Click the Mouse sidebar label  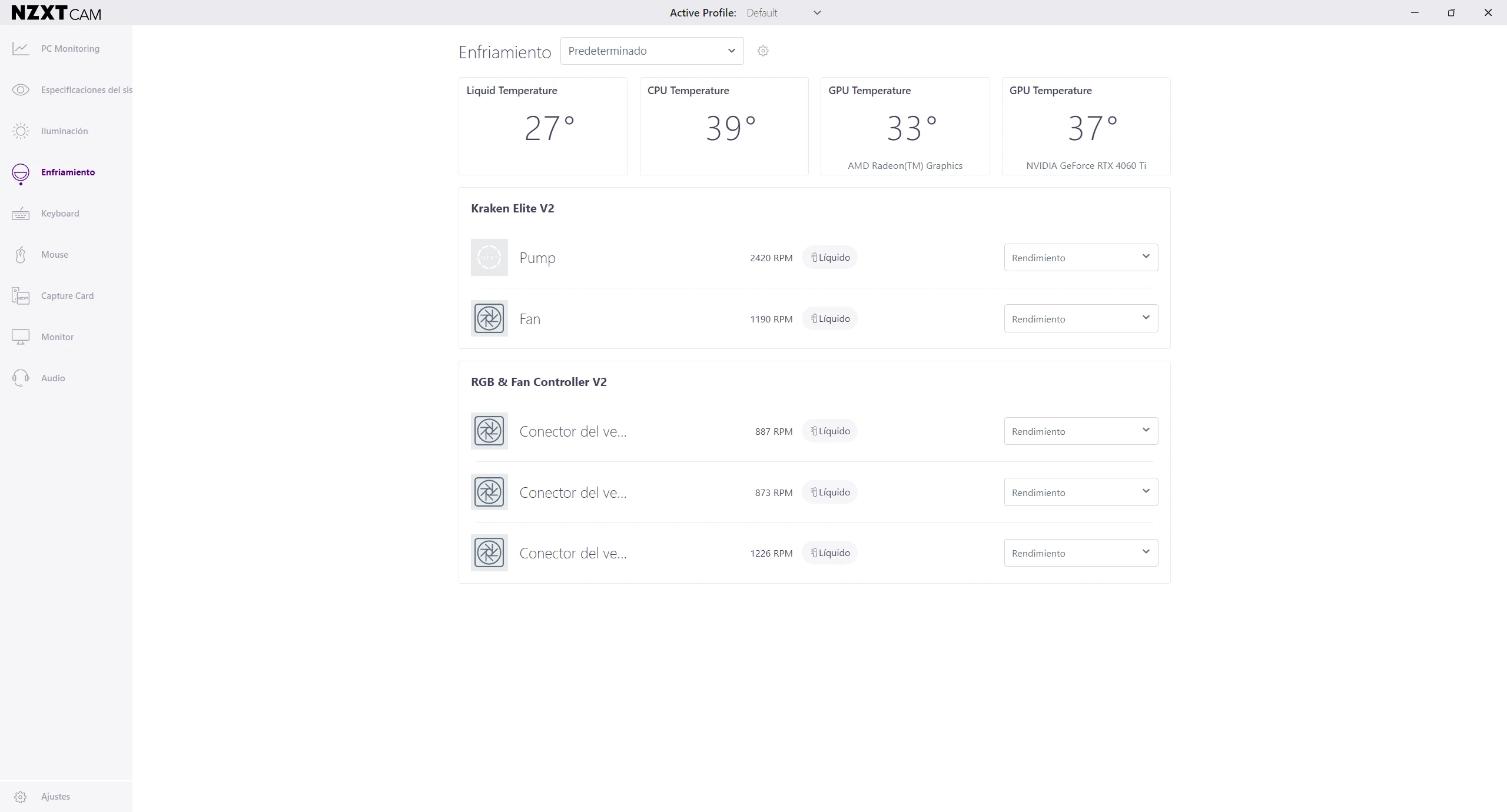tap(55, 255)
